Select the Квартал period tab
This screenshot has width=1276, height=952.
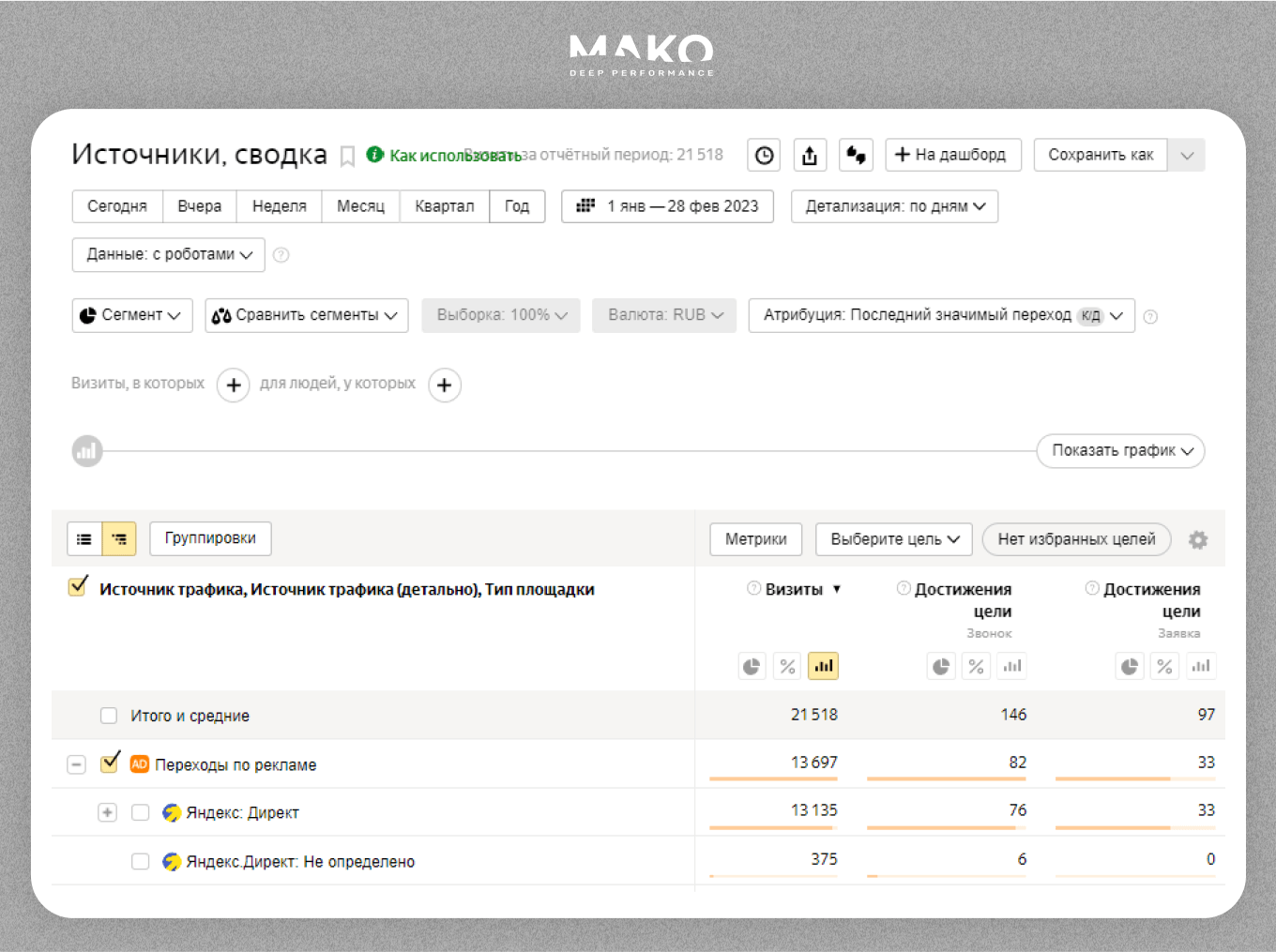pos(444,206)
